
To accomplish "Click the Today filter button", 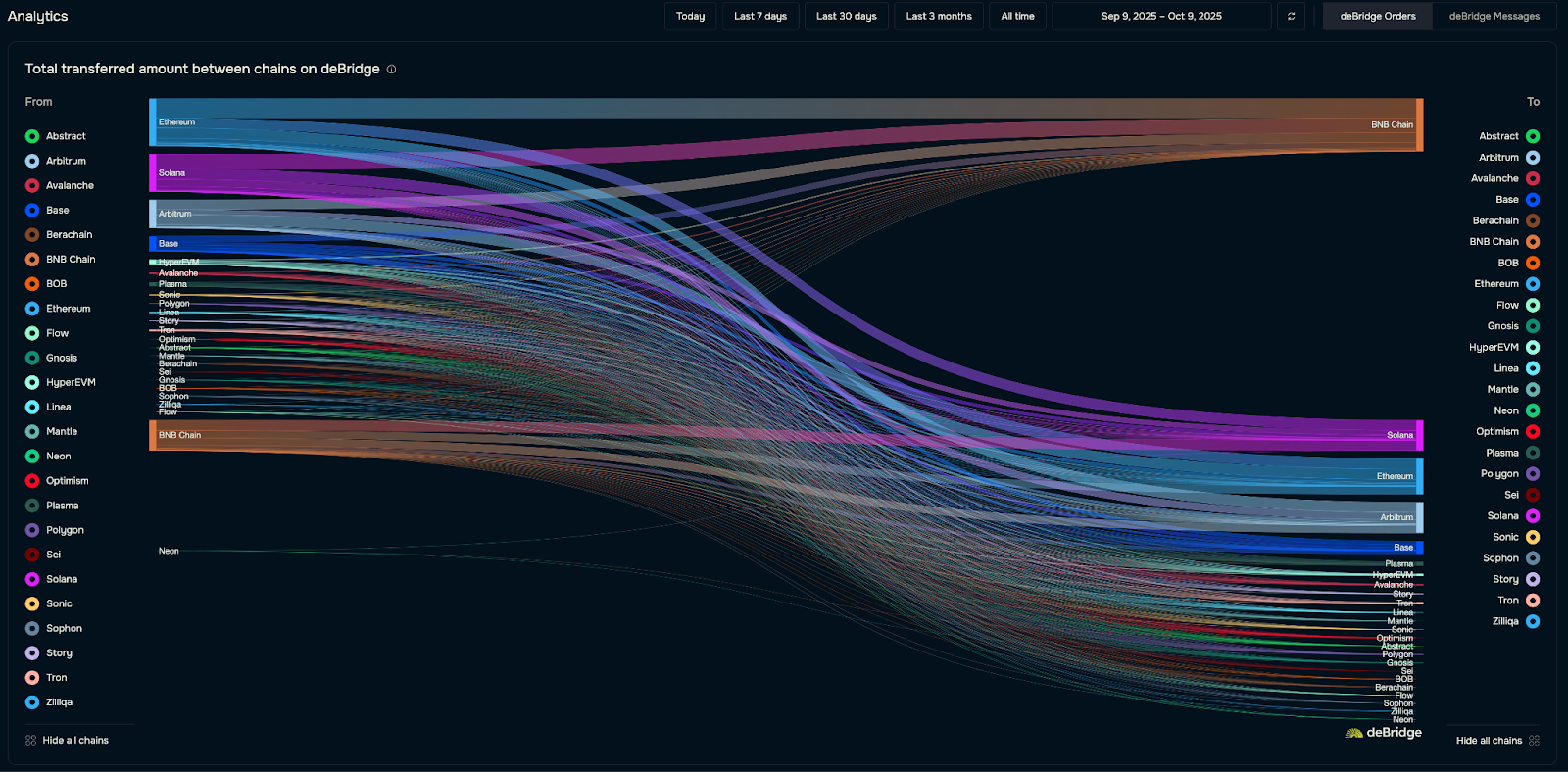I will click(690, 17).
